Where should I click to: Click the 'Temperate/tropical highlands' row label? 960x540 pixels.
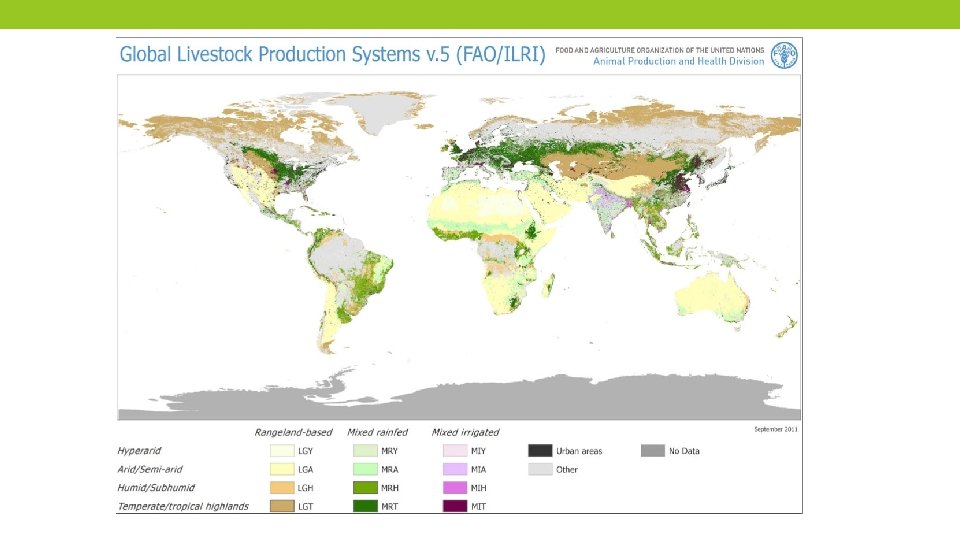[183, 506]
